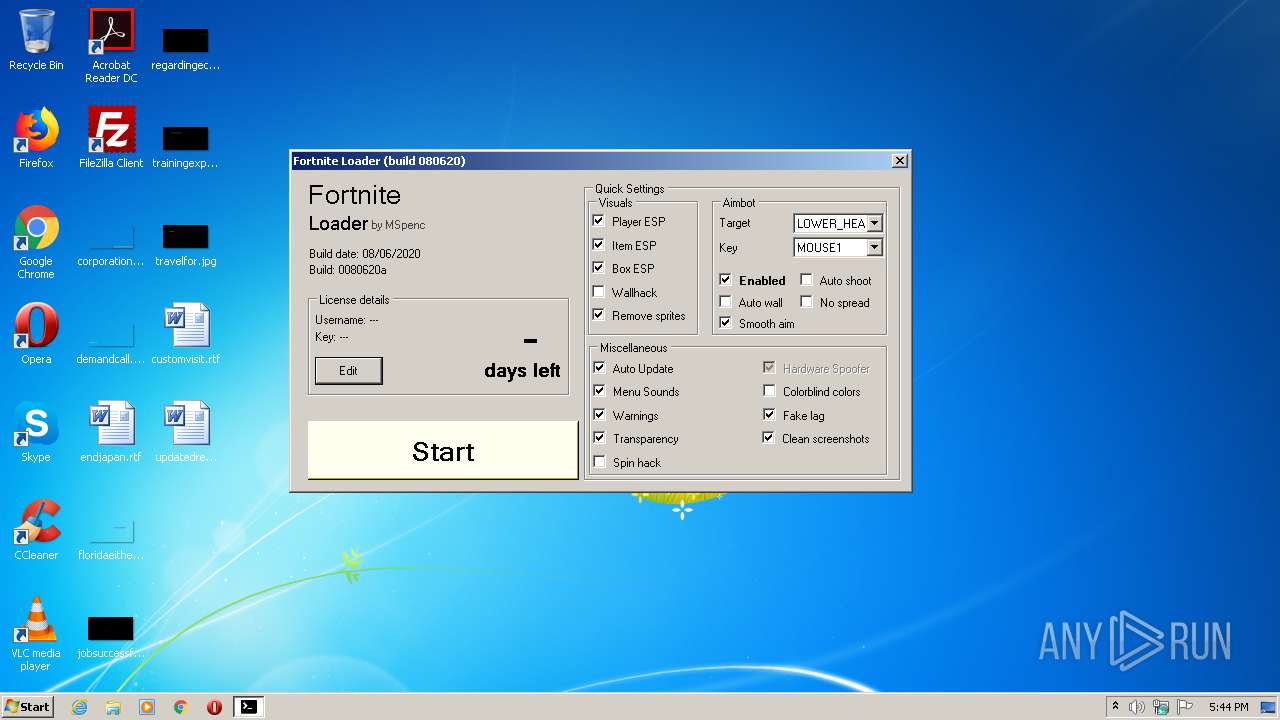Screen dimensions: 1280x720
Task: Open FileZilla Client desktop shortcut
Action: coord(111,138)
